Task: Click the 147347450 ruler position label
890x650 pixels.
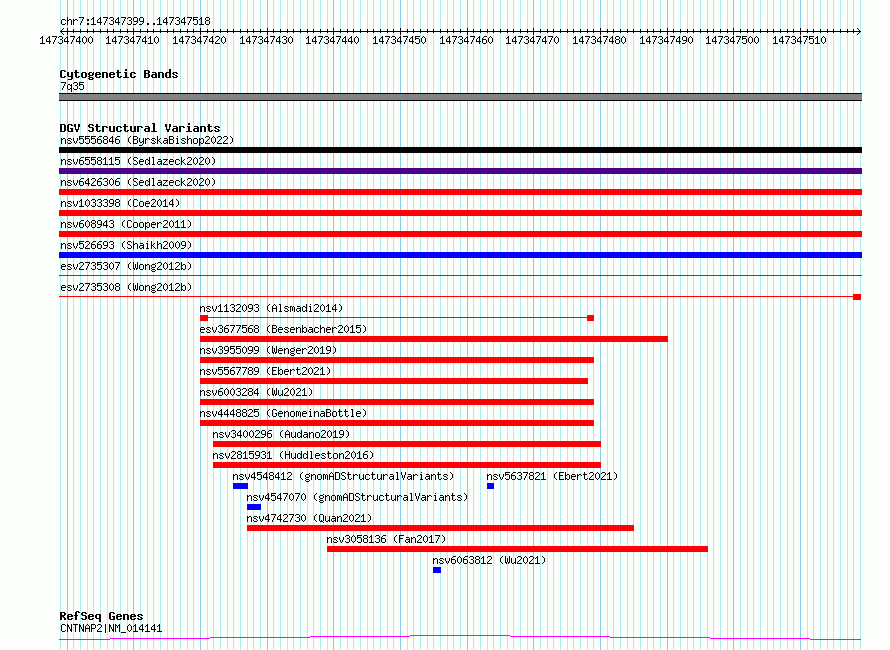Action: [x=399, y=40]
